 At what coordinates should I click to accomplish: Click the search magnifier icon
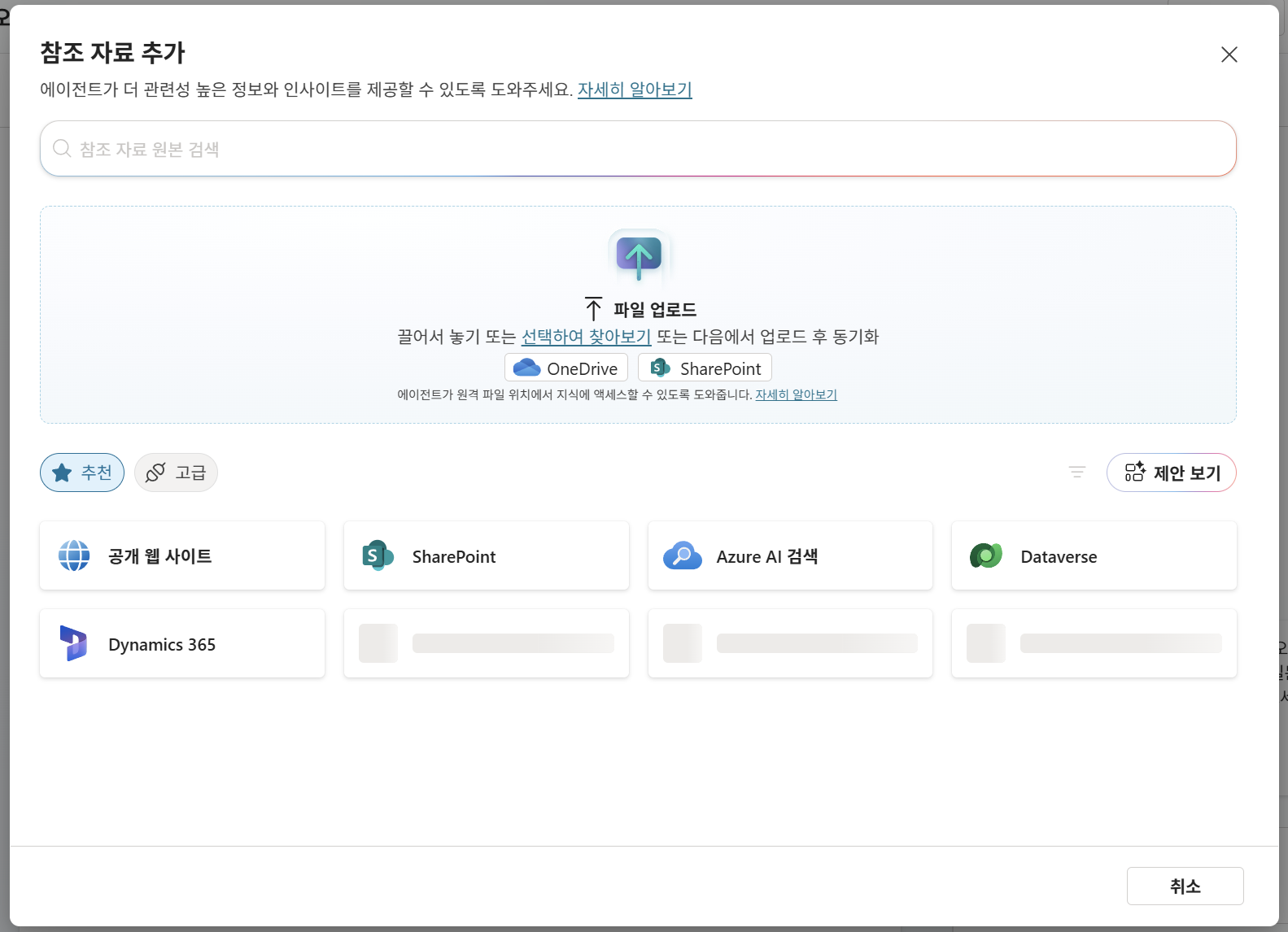[x=62, y=148]
